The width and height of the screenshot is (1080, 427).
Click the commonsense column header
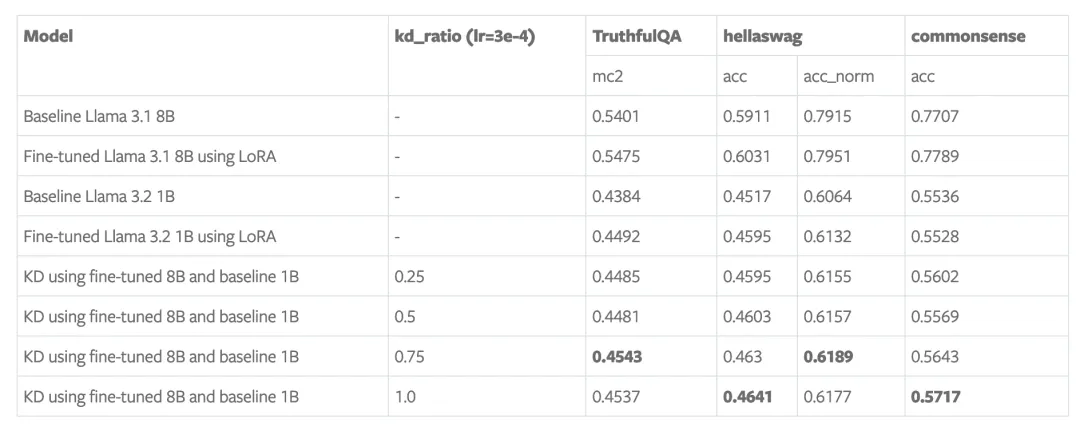[x=968, y=37]
